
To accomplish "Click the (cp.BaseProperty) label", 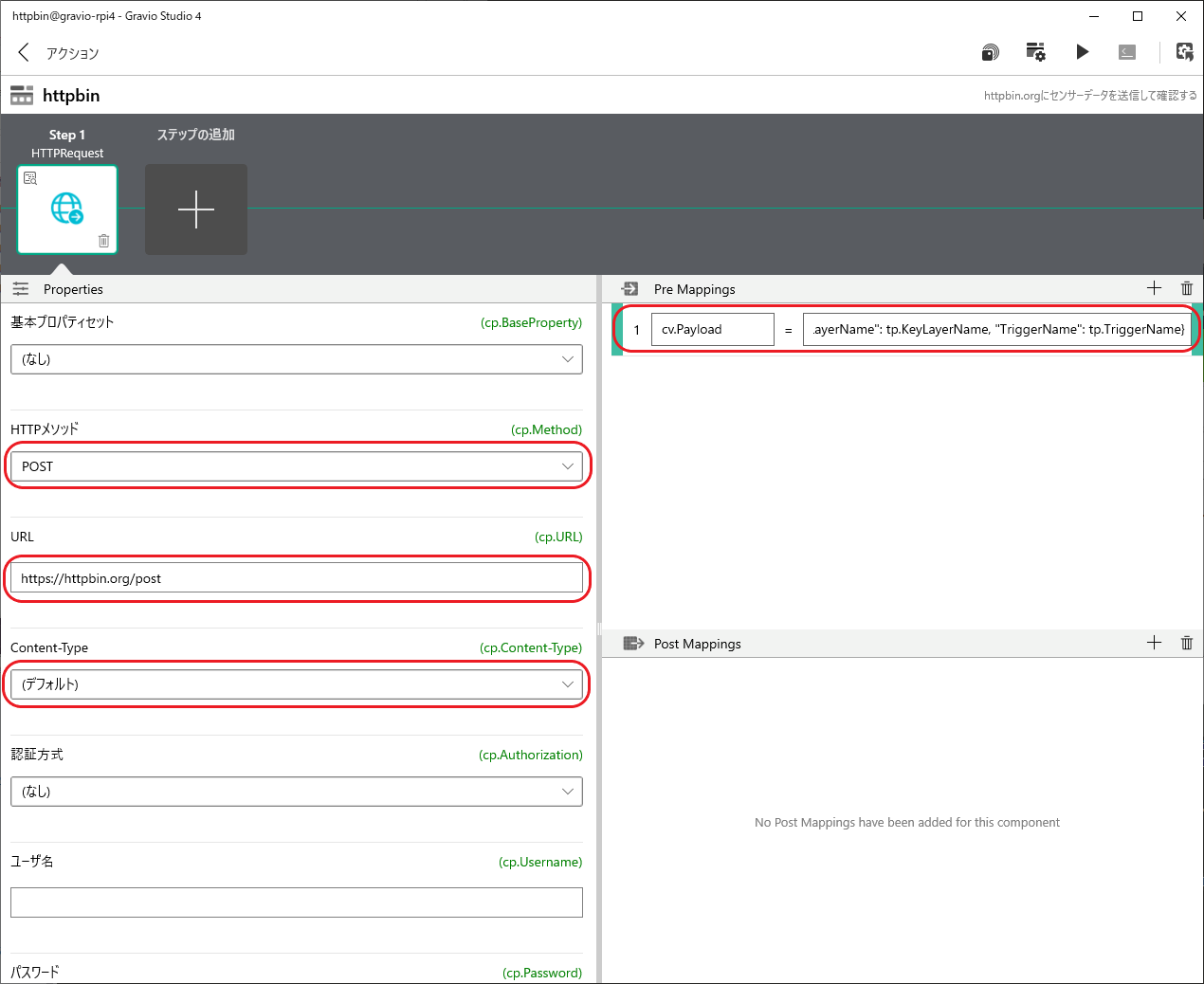I will (531, 322).
